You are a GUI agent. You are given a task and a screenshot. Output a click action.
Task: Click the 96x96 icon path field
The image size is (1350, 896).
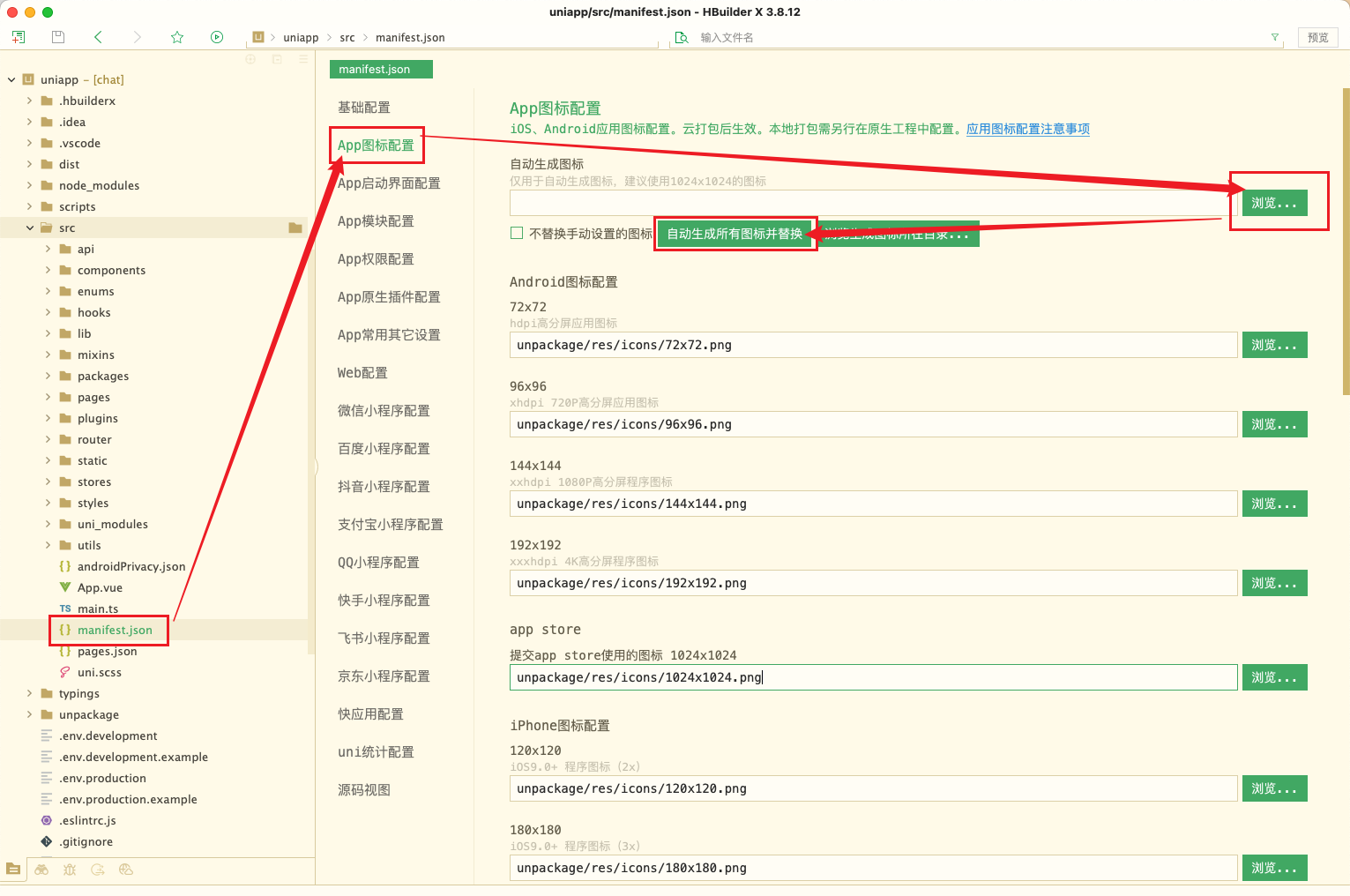click(x=873, y=424)
